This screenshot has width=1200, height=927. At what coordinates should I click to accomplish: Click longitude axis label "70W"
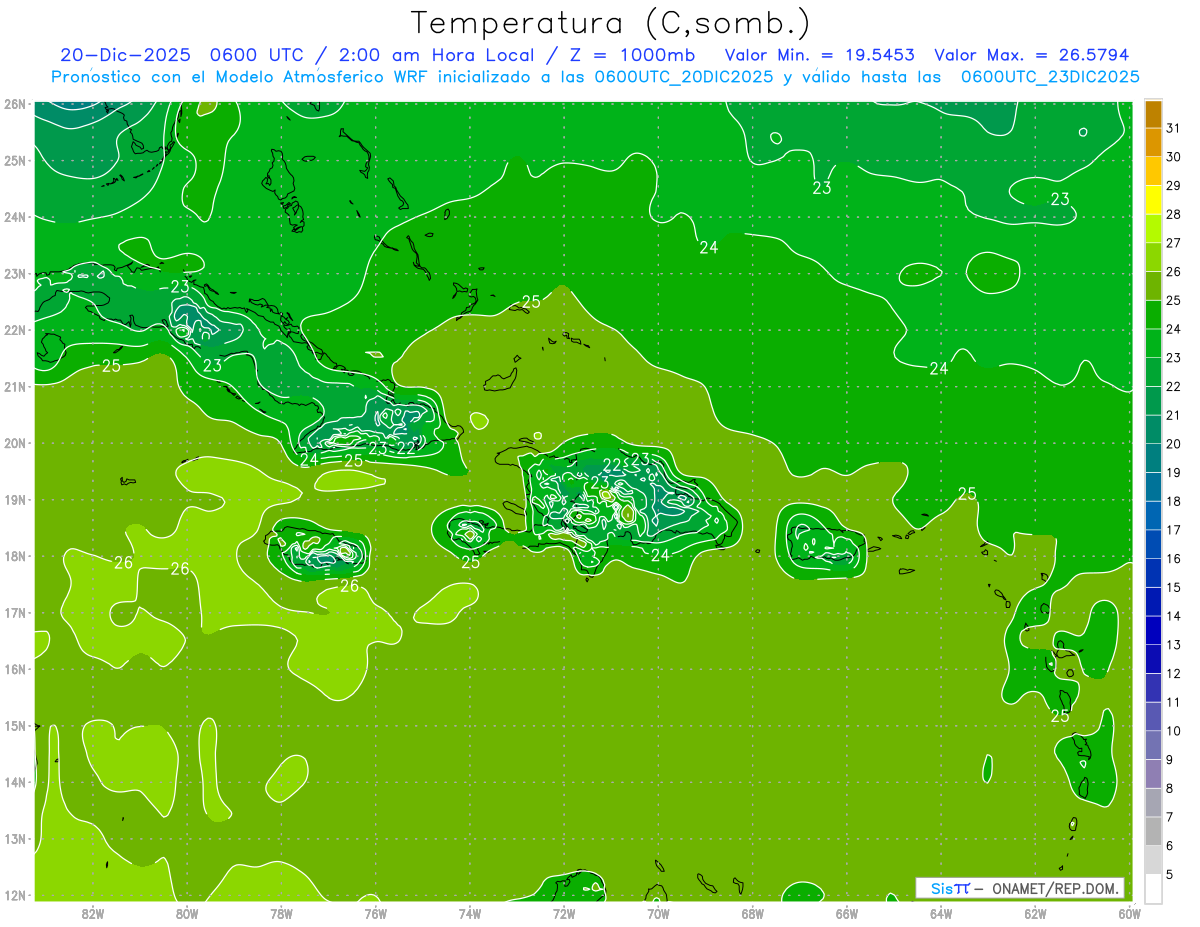[x=658, y=913]
